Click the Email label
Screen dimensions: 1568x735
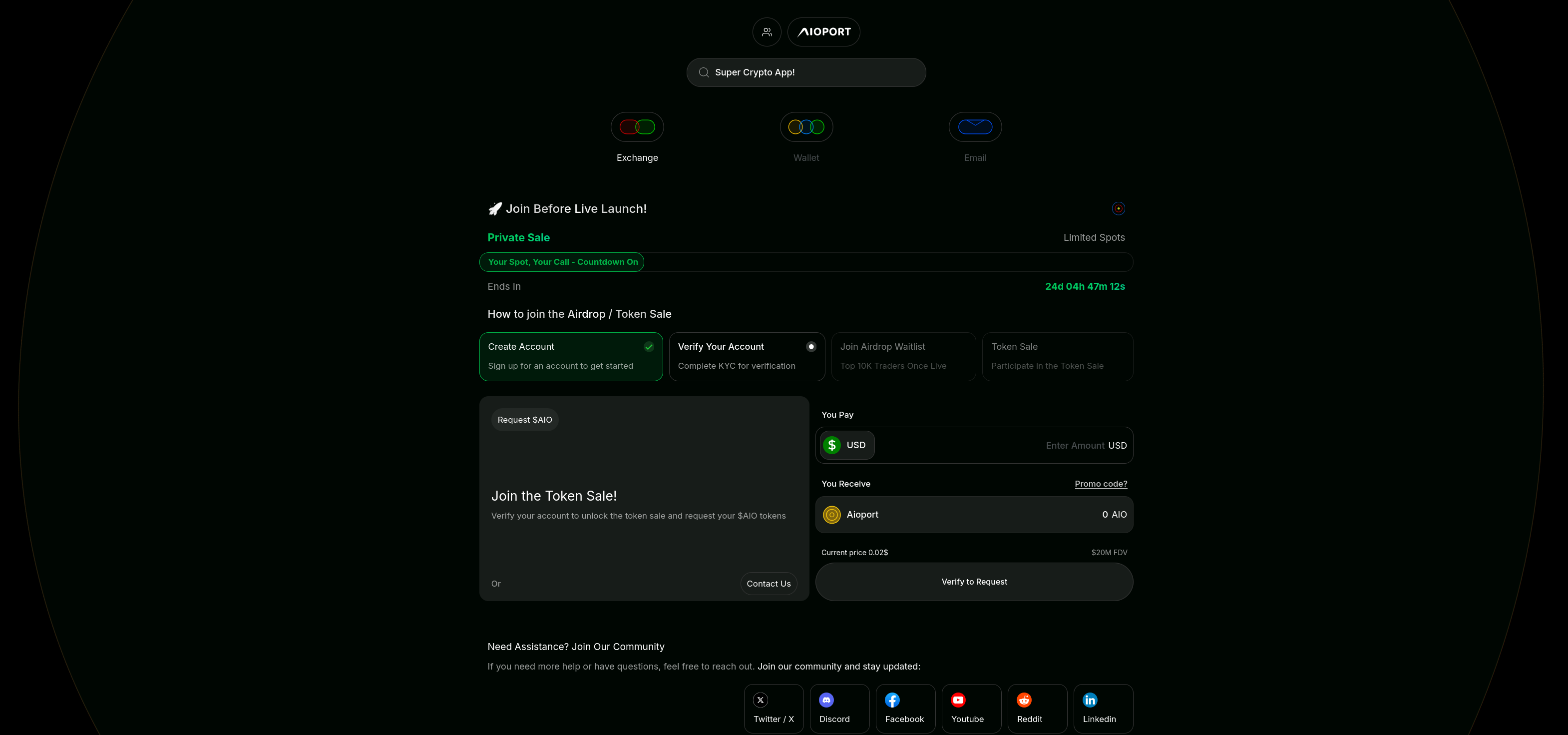[x=975, y=158]
